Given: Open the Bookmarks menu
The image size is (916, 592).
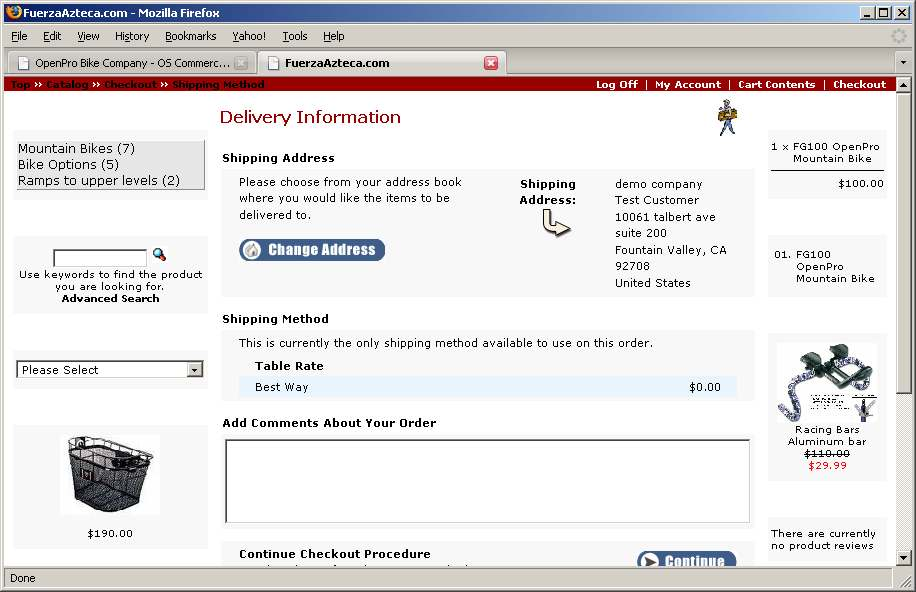Looking at the screenshot, I should (x=190, y=36).
